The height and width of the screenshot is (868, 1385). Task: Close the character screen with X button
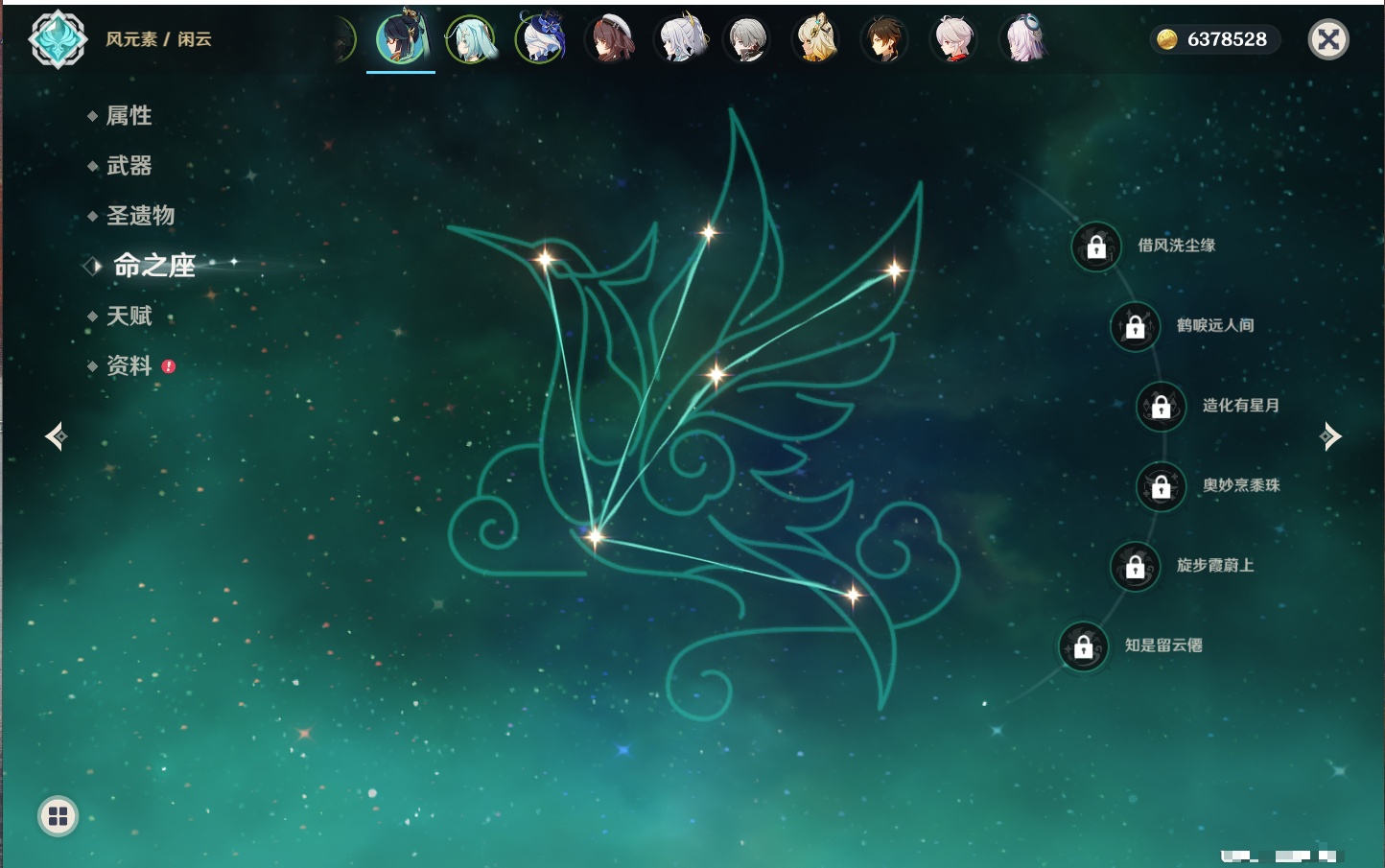(1328, 39)
